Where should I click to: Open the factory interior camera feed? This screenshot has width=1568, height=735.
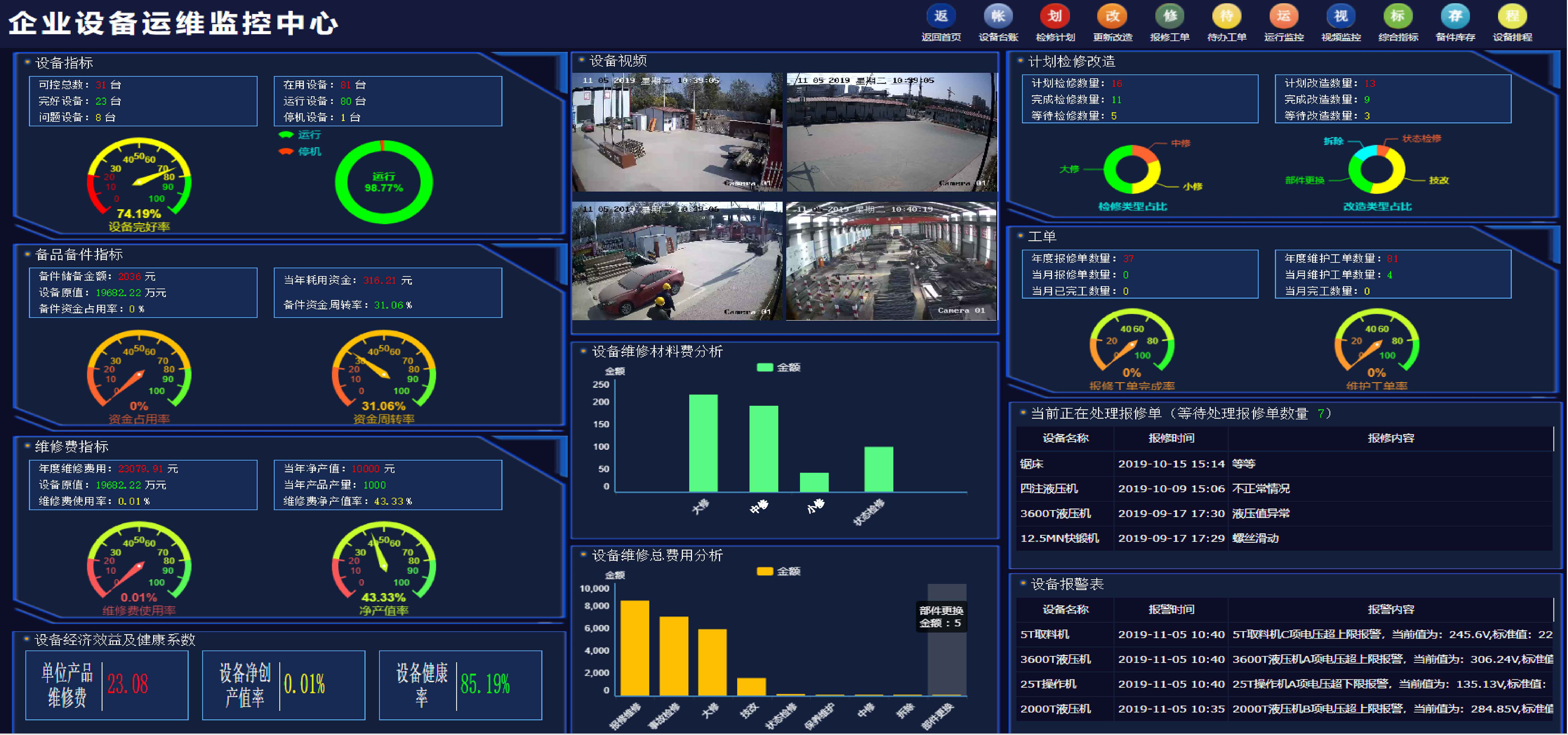892,261
